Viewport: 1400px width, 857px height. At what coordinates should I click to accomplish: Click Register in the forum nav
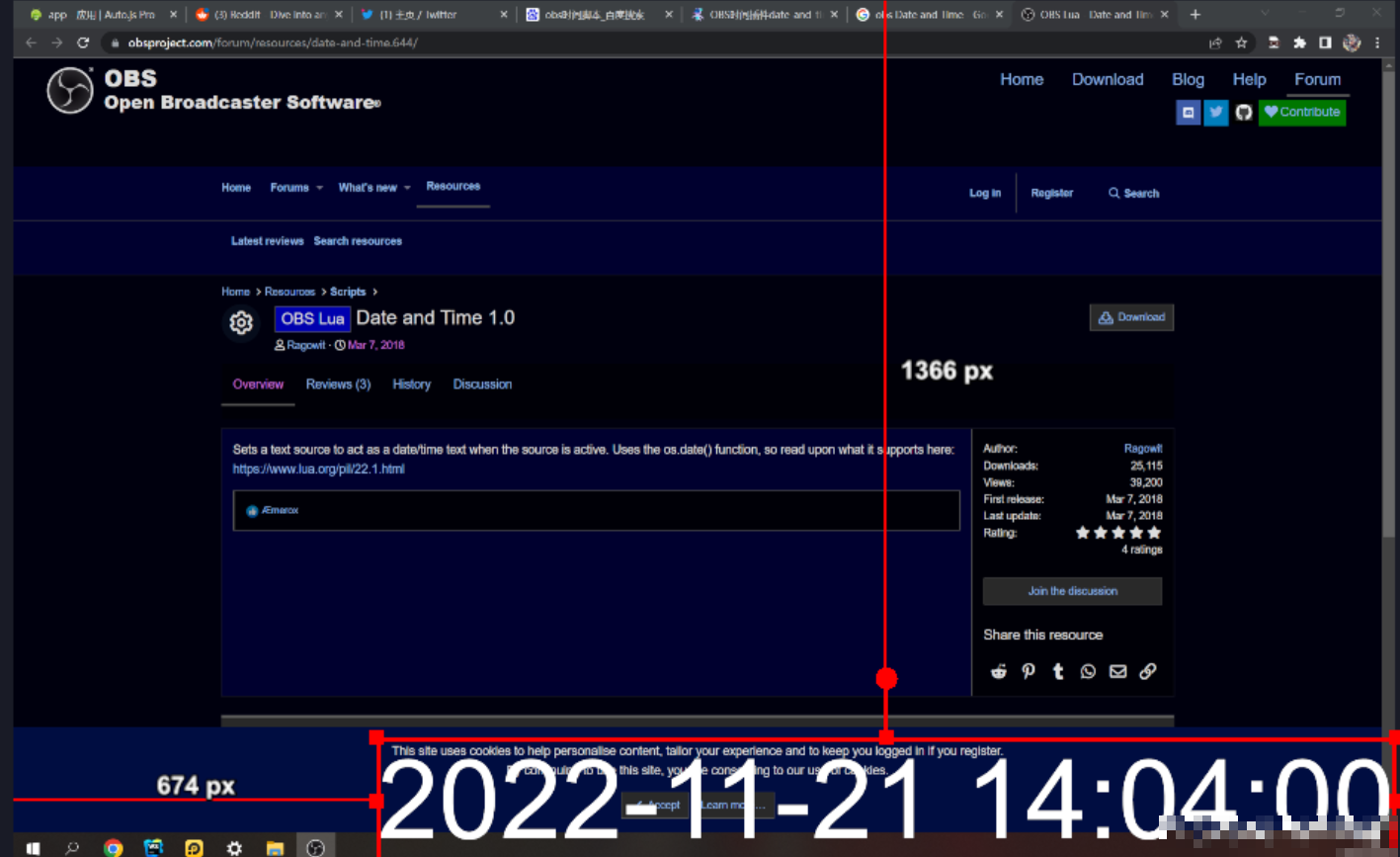[1052, 193]
